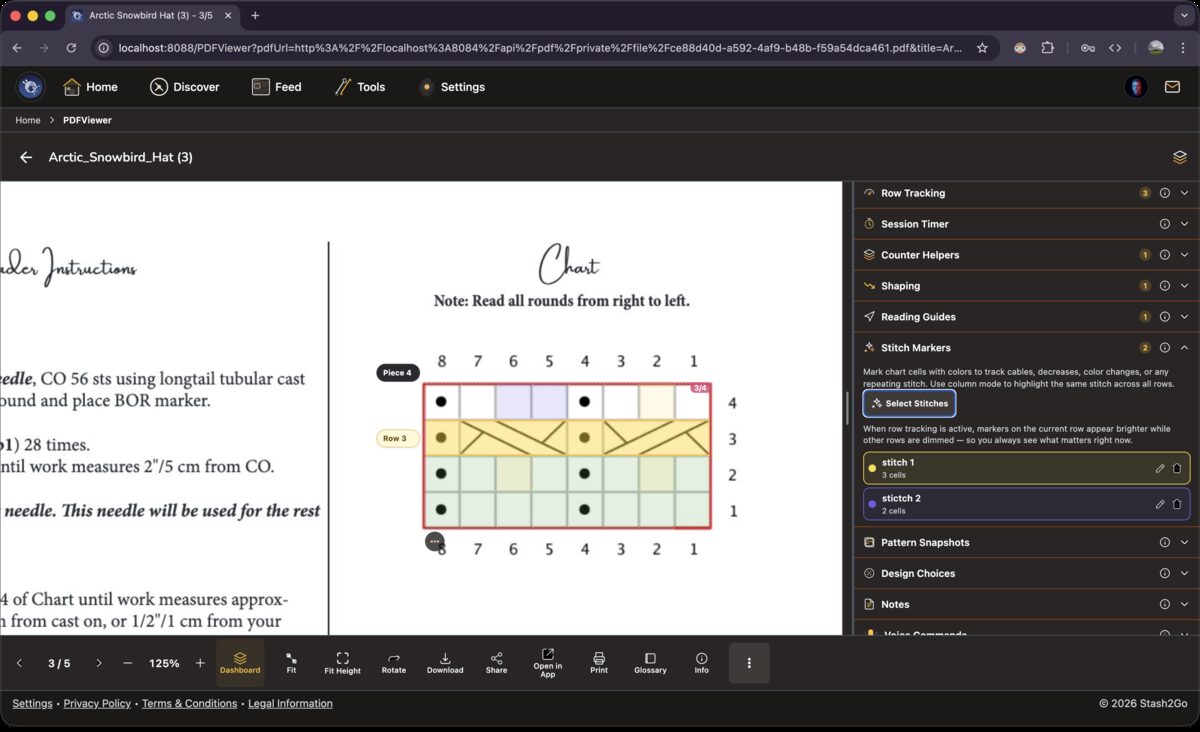Delete the stictch 2 marker with the trash icon
The image size is (1200, 732).
point(1177,504)
